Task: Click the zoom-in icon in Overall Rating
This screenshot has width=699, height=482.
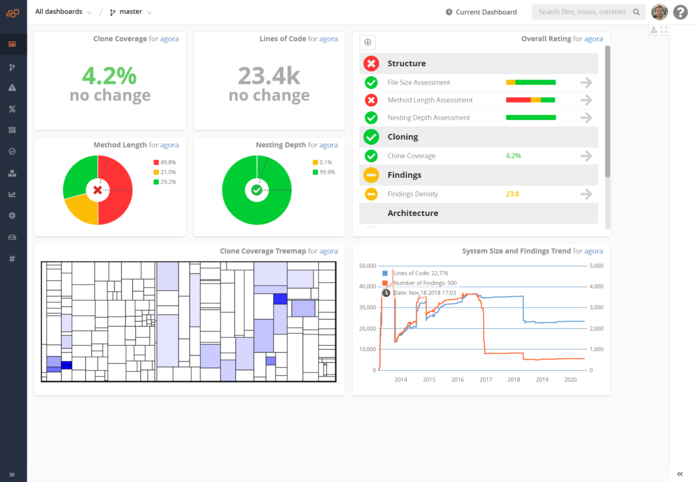Action: (x=367, y=42)
